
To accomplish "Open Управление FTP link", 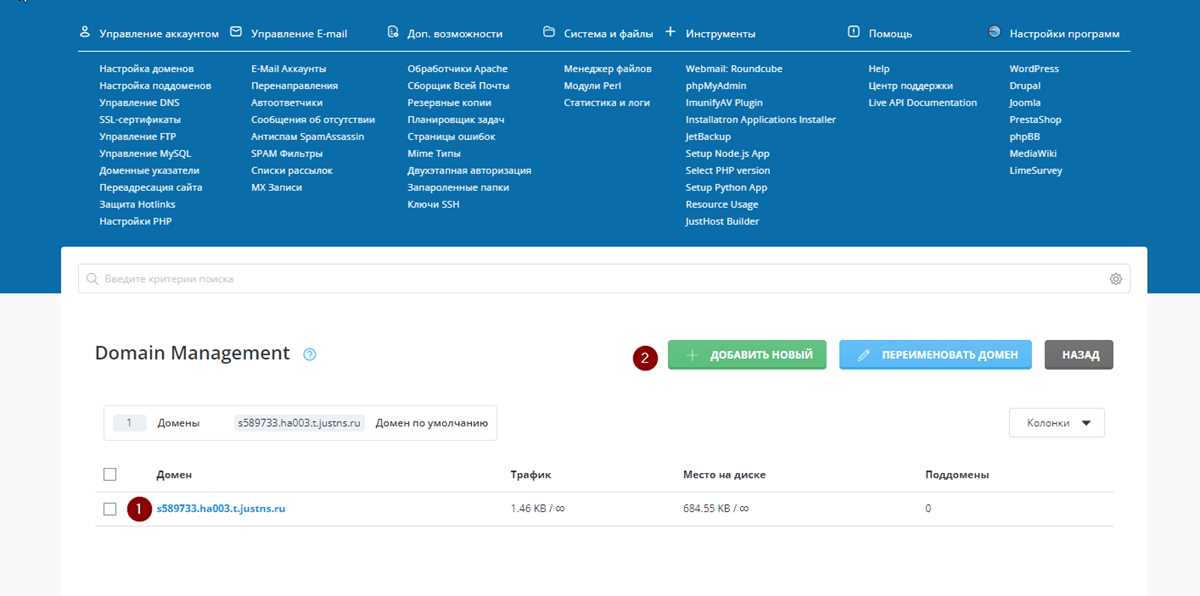I will [x=138, y=137].
